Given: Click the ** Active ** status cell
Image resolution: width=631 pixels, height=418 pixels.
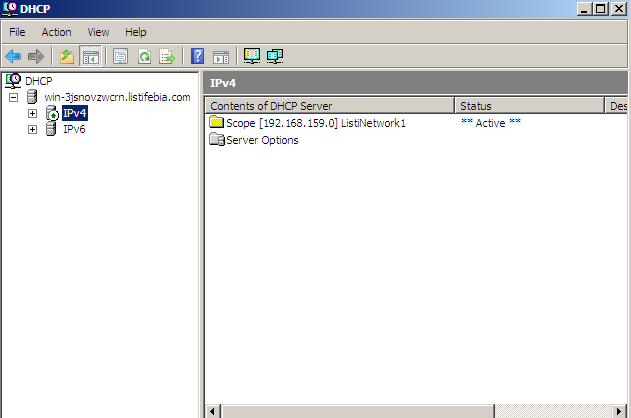Looking at the screenshot, I should [x=491, y=123].
